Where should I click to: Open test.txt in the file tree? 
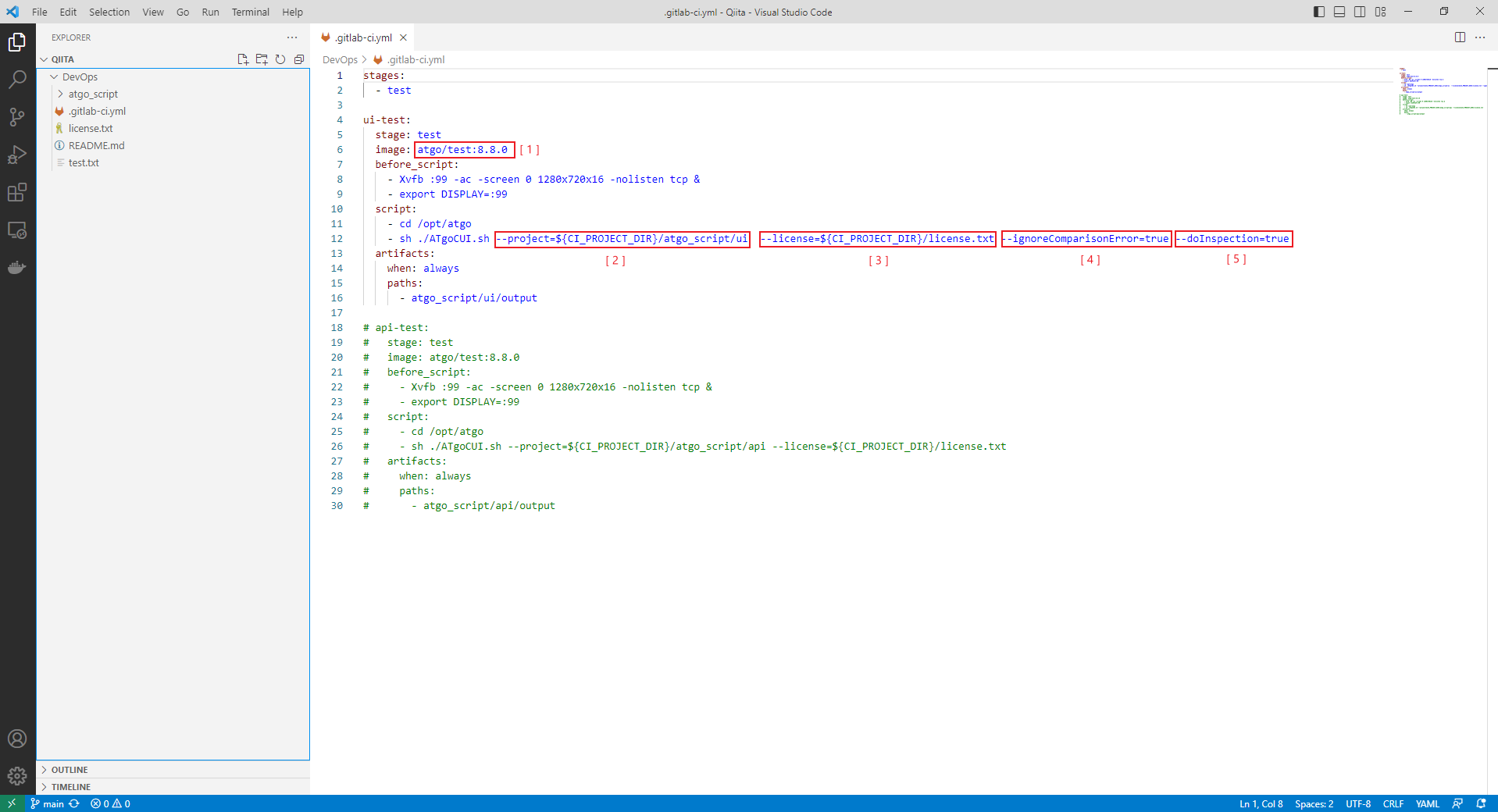[x=84, y=162]
